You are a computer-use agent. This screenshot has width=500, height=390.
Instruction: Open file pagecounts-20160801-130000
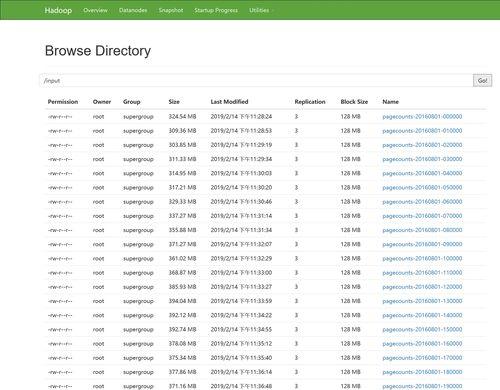422,301
